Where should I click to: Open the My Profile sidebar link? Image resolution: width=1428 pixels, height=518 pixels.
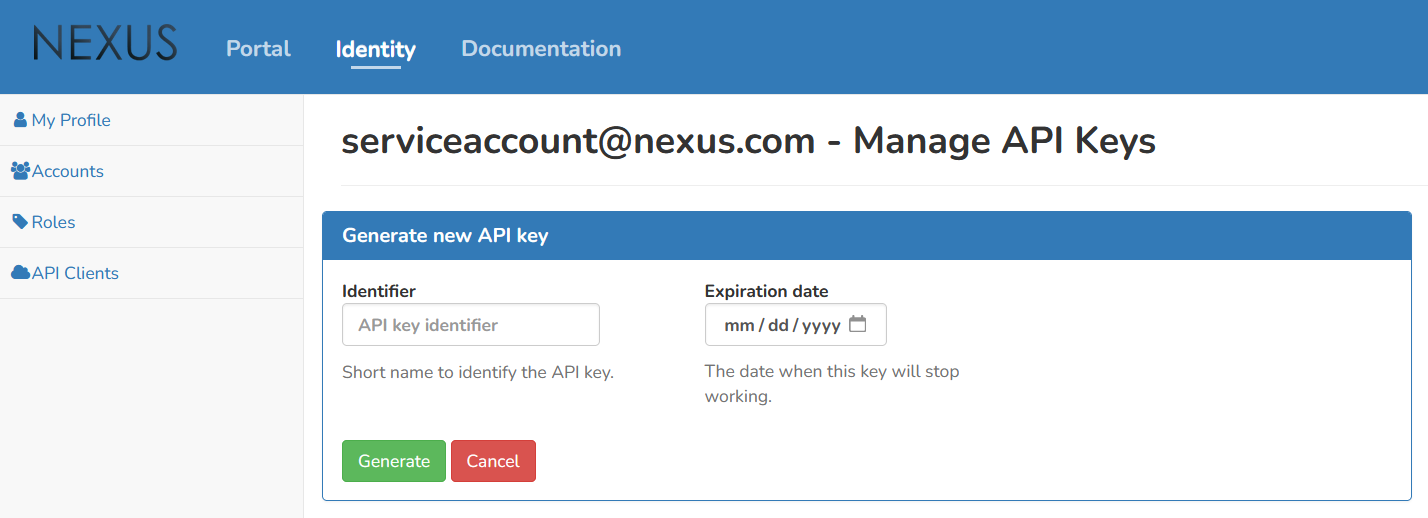click(71, 120)
